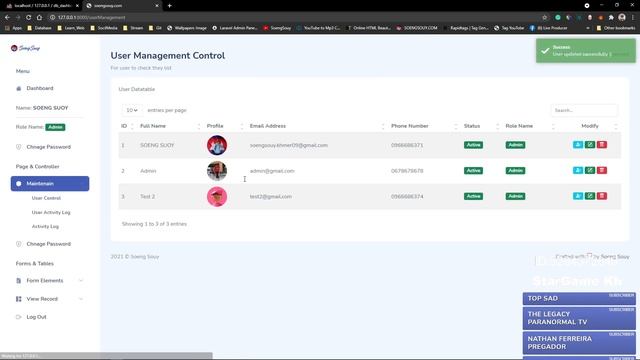Bookmark this page with star icon
The image size is (640, 360).
544,18
